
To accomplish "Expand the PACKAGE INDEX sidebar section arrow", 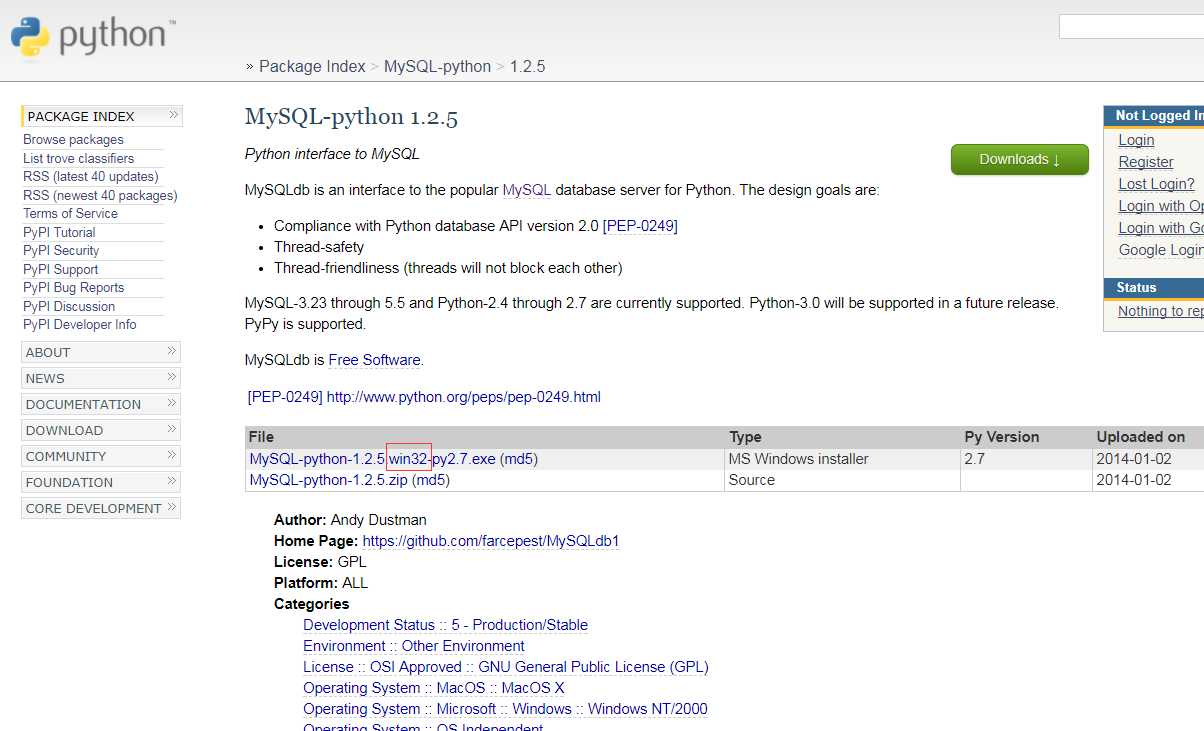I will [173, 115].
